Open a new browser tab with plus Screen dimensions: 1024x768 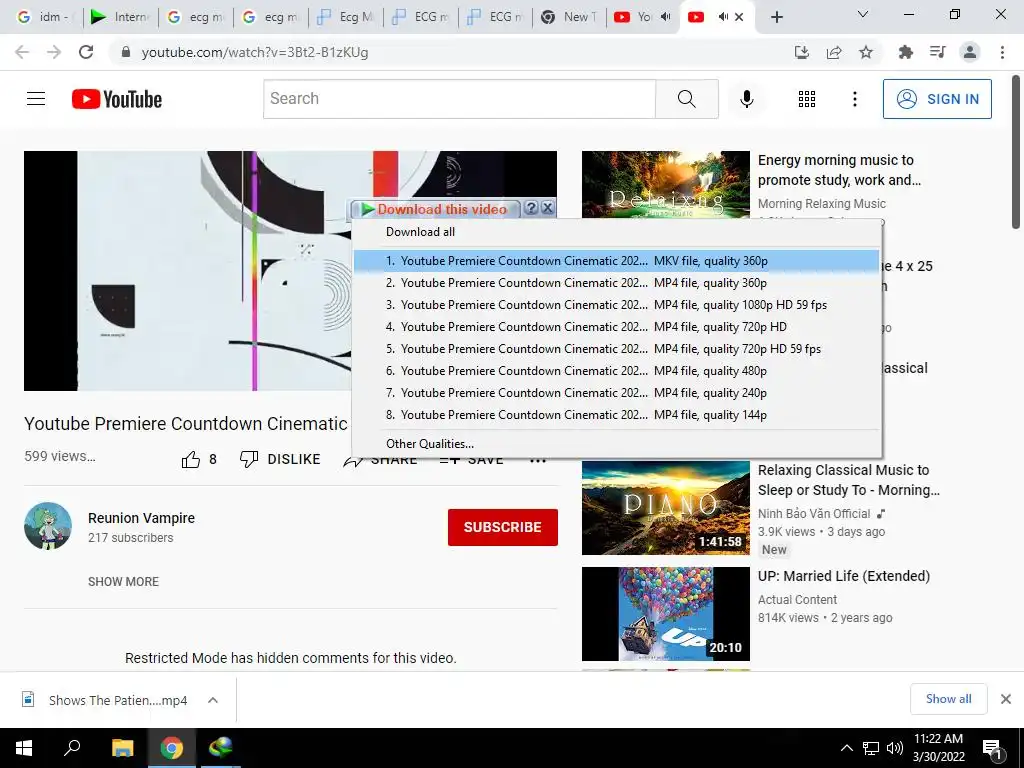coord(776,17)
